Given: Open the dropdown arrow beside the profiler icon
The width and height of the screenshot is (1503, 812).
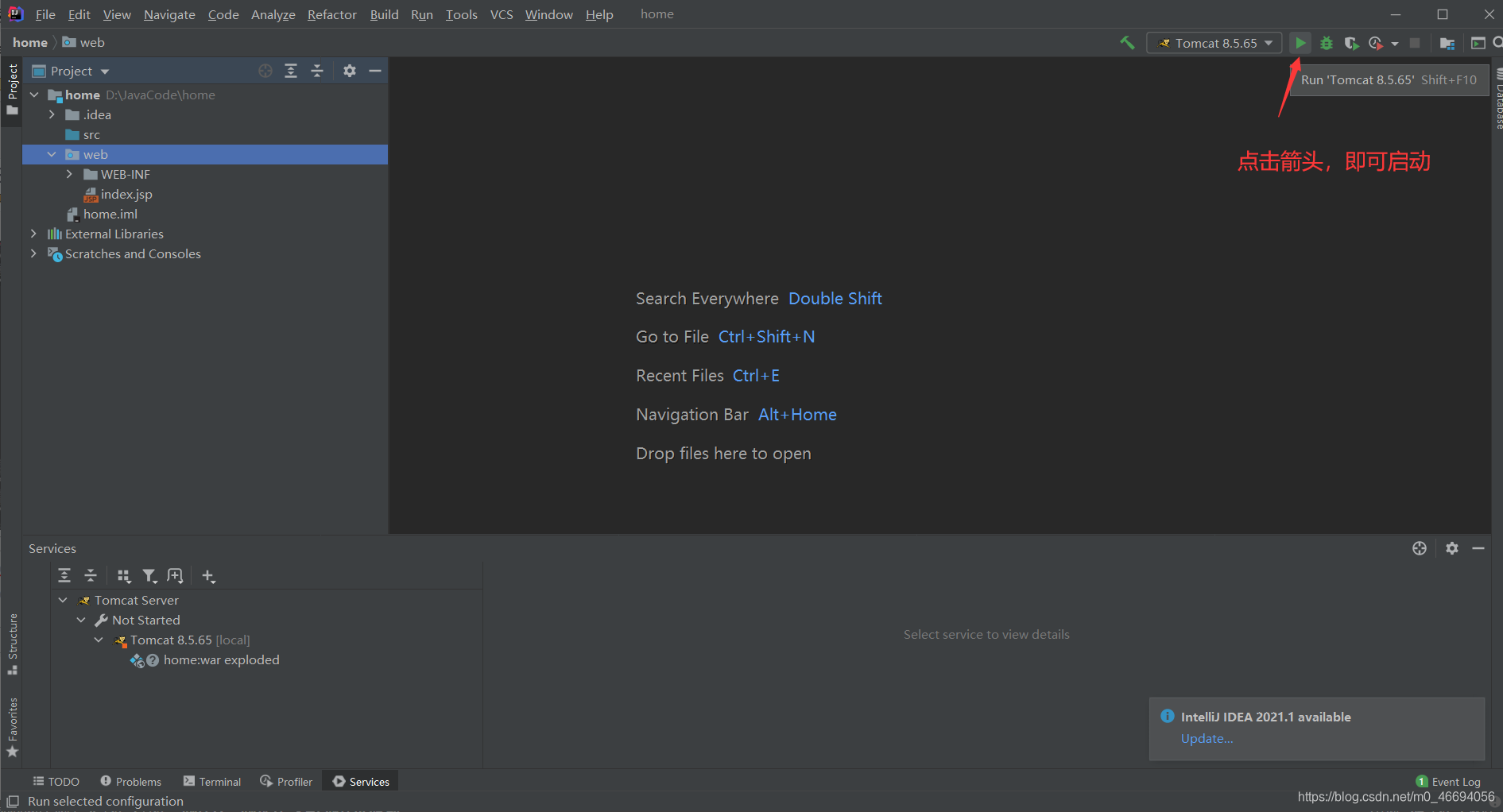Looking at the screenshot, I should tap(1395, 44).
